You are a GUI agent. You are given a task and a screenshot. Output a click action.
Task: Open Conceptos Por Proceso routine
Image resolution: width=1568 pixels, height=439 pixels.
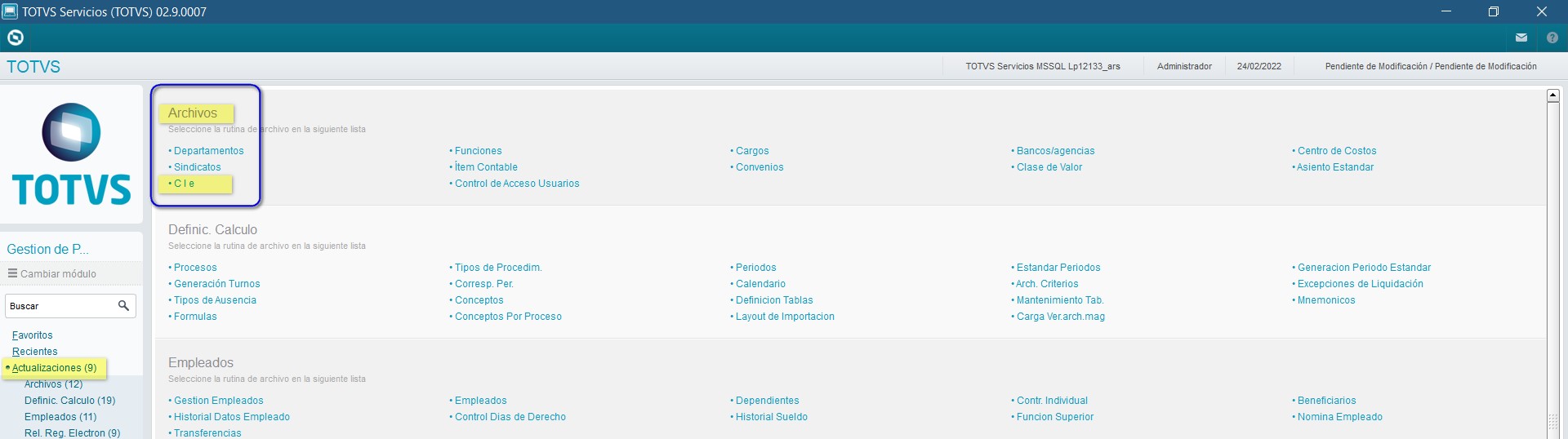(508, 317)
